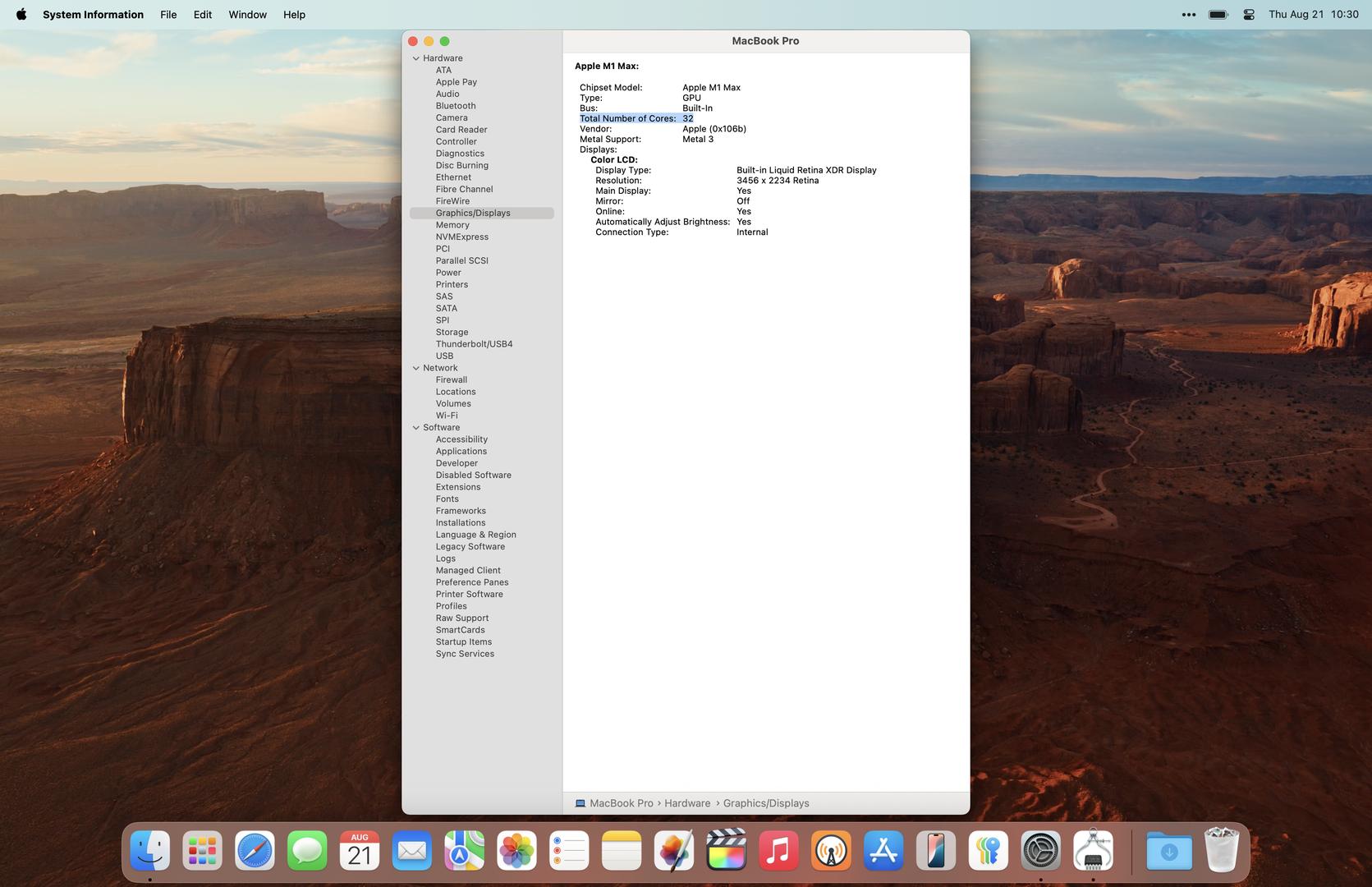Open the Overcast podcast app in dock
The image size is (1372, 887).
click(831, 851)
